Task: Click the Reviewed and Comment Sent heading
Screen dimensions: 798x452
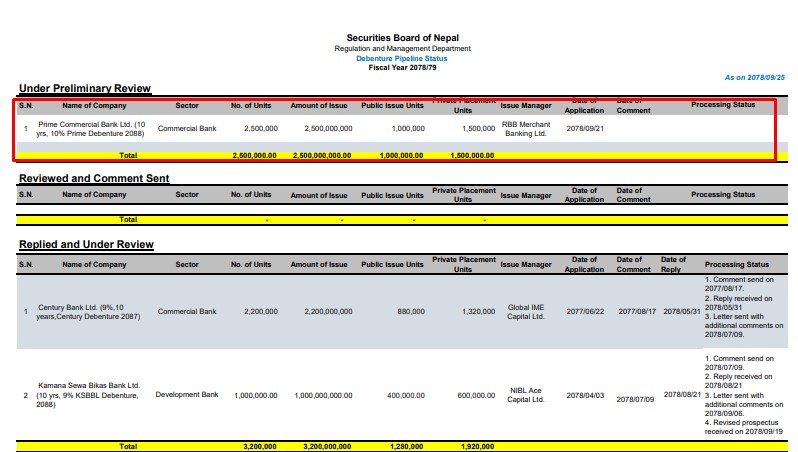Action: click(94, 178)
